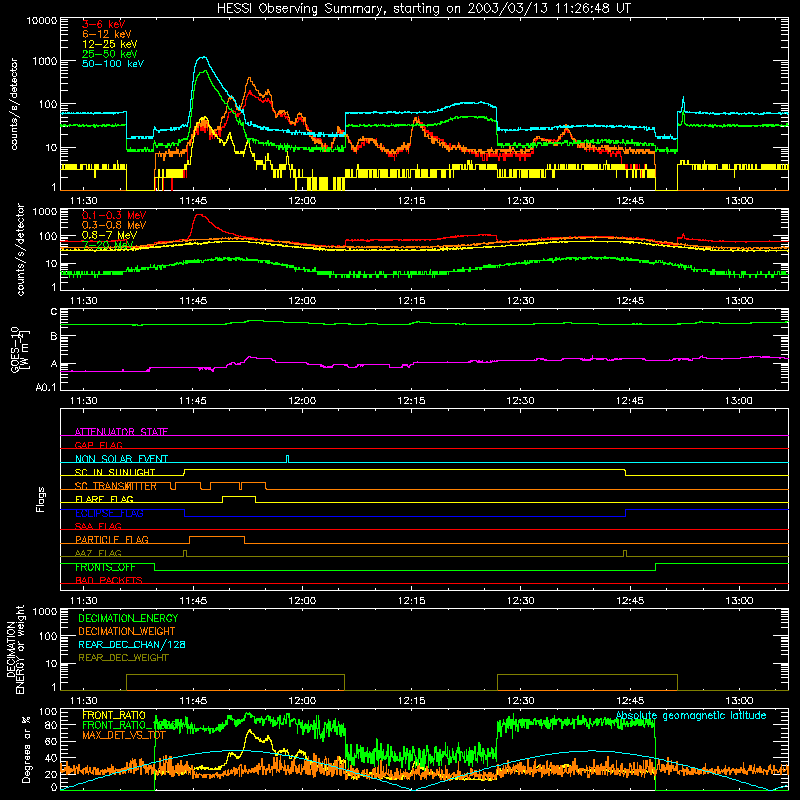This screenshot has width=800, height=800.
Task: Click the 13:00 time tick below the GOES panel
Action: tap(738, 401)
